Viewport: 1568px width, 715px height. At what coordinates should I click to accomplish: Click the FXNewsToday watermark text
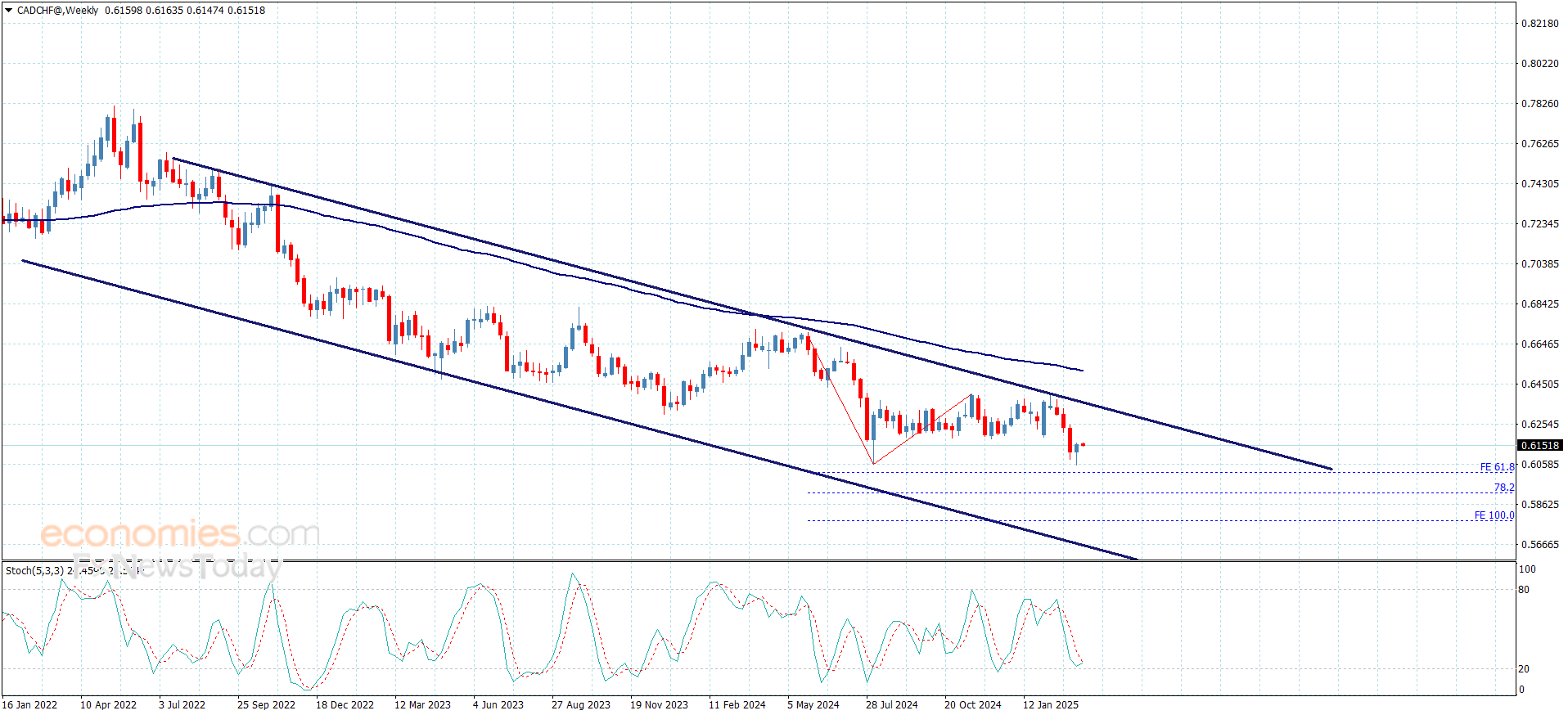tap(176, 566)
